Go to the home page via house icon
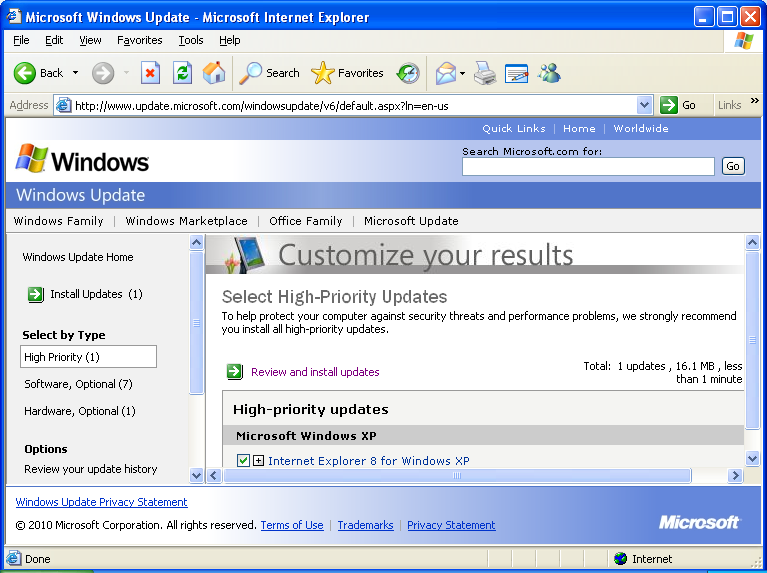 pos(214,73)
